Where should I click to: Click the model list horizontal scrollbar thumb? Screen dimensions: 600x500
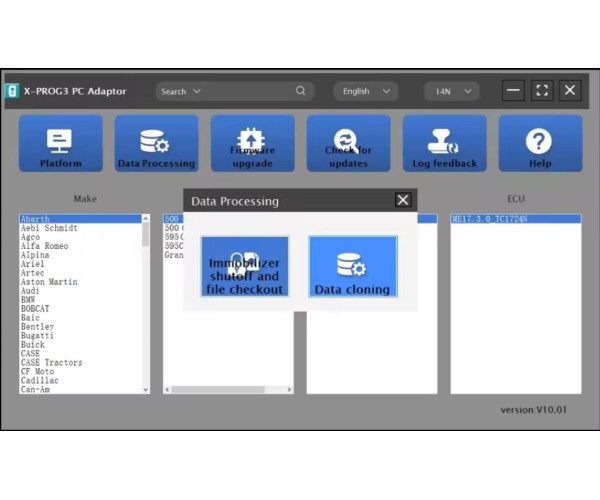(218, 390)
